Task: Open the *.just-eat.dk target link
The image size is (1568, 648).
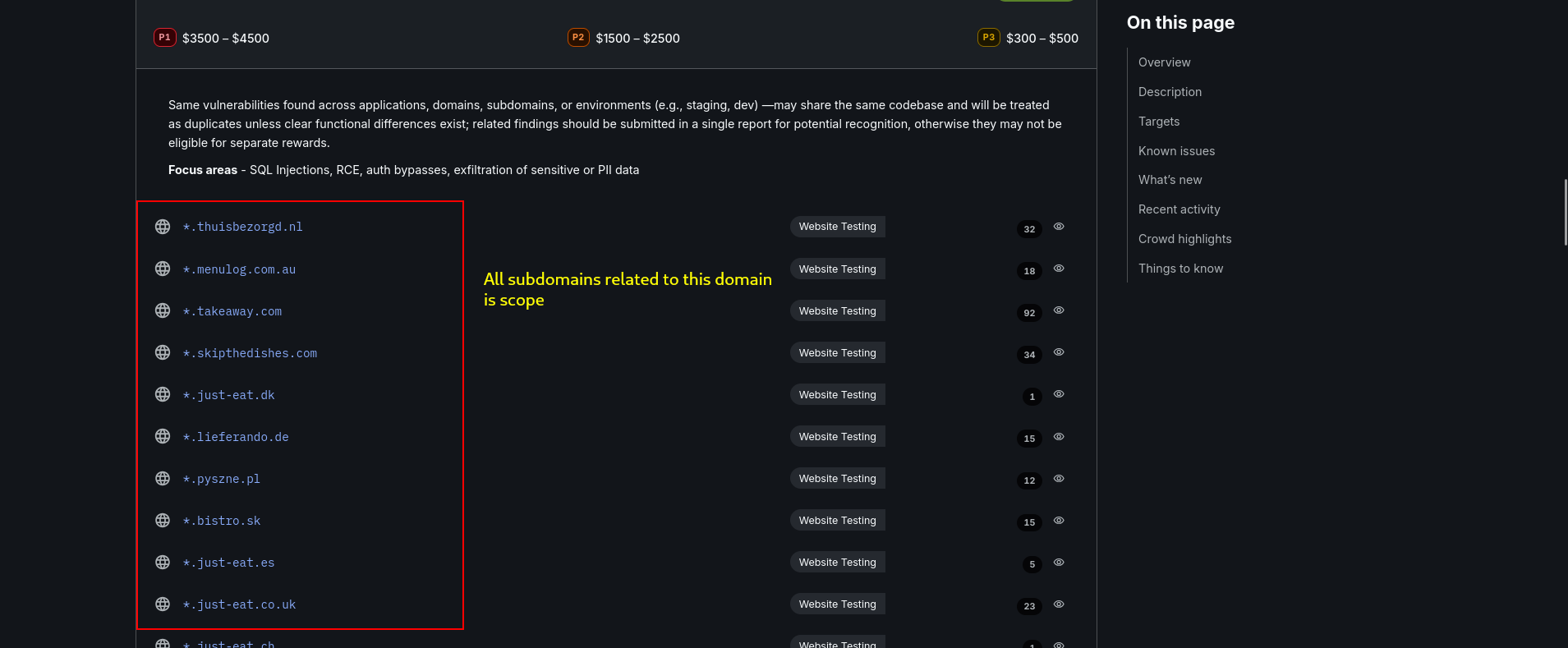Action: (228, 395)
